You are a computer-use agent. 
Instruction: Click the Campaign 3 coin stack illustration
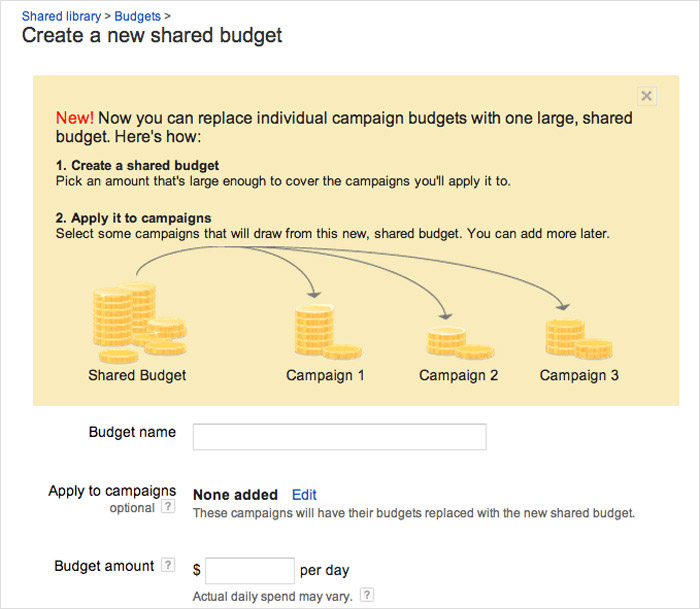579,339
